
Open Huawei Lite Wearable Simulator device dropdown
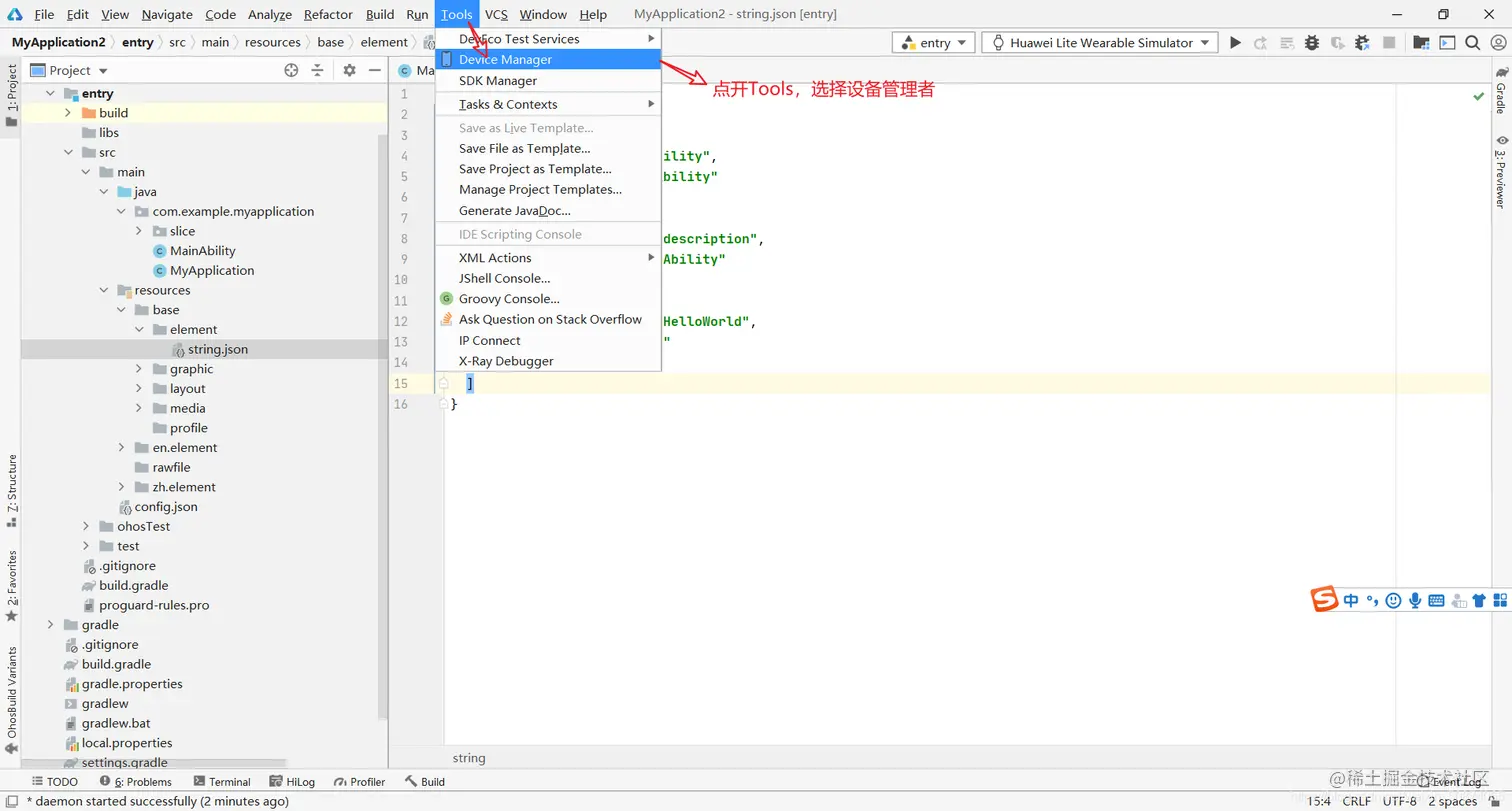[x=1100, y=43]
